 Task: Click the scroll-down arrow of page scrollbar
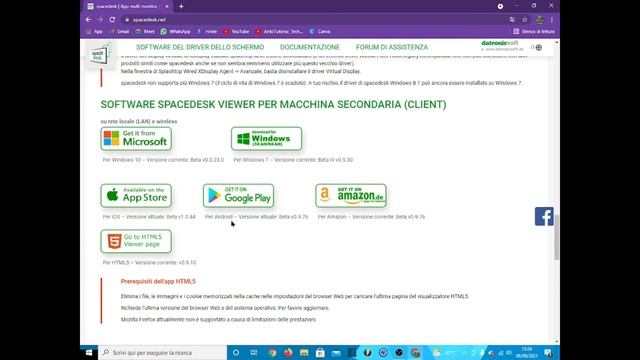(557, 342)
